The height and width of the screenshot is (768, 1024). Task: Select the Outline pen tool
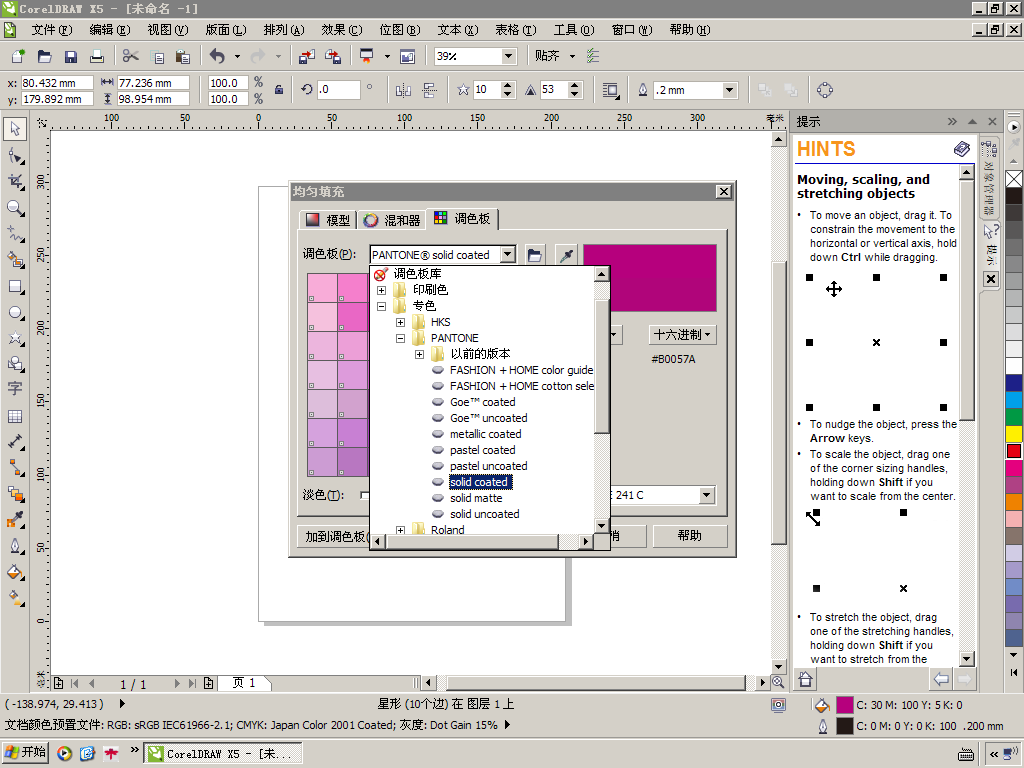(x=15, y=546)
